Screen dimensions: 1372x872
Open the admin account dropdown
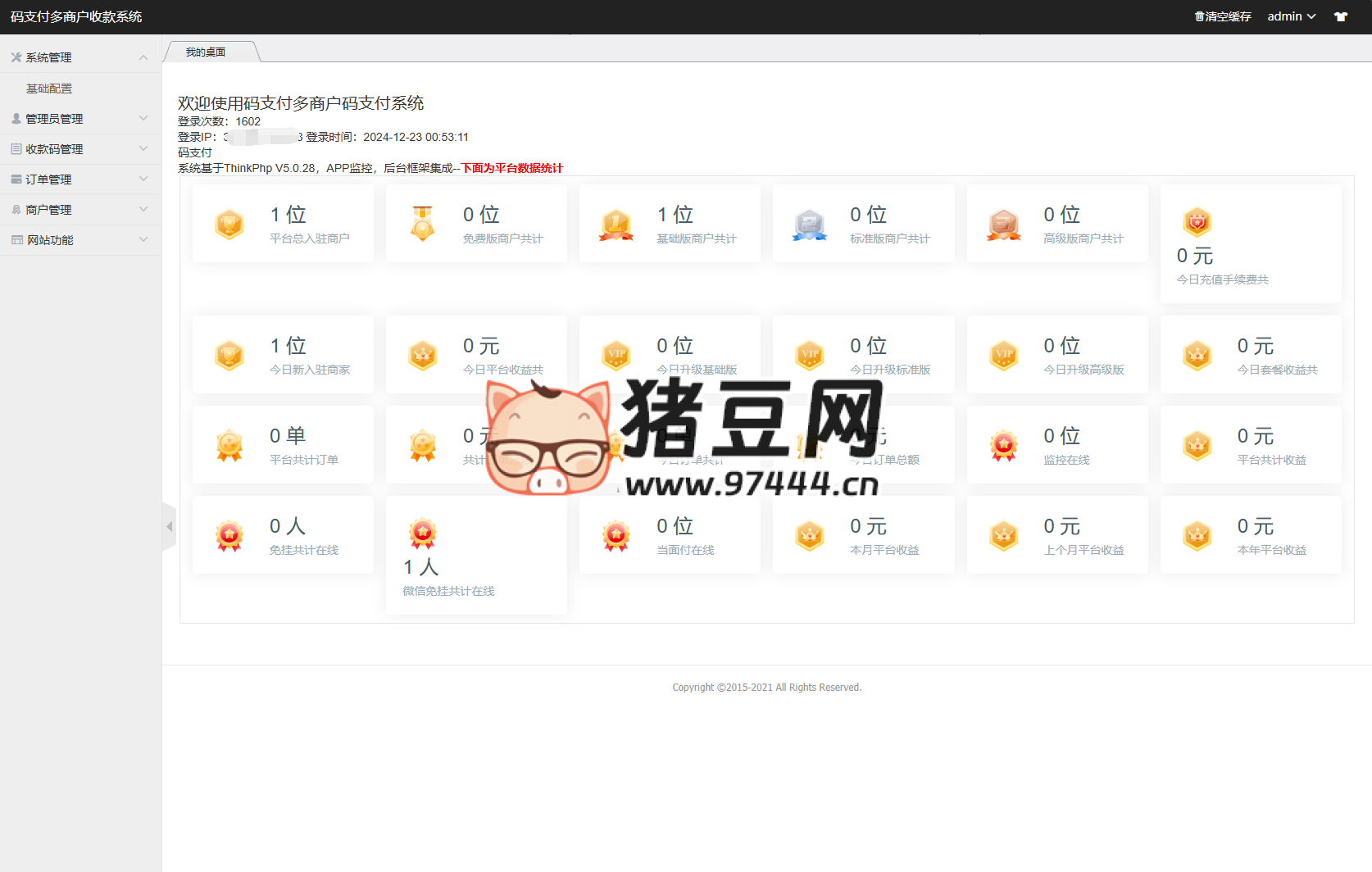click(x=1291, y=16)
